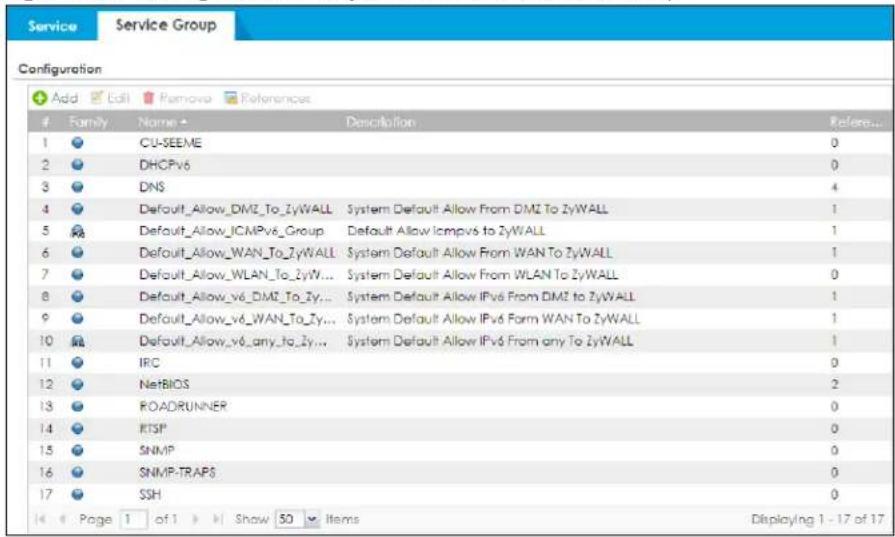Click description 'System Default Allow From WLAN To ZyWALL'

(482, 274)
